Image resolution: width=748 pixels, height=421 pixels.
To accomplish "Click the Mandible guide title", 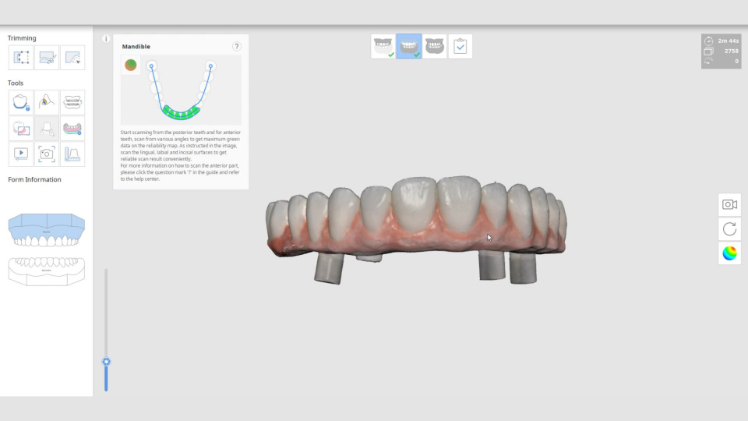I will point(136,46).
